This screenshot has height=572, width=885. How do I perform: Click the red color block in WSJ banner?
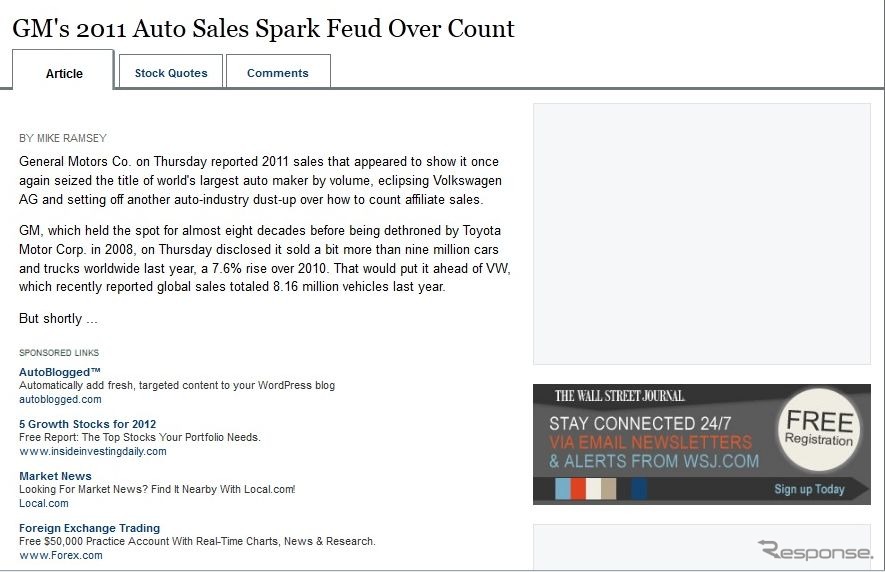click(578, 489)
